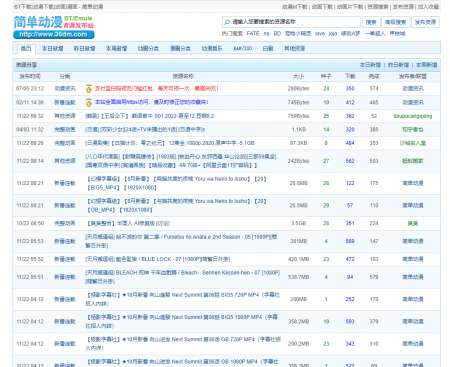The image size is (450, 367).
Task: Click download count 484
Action: (350, 143)
